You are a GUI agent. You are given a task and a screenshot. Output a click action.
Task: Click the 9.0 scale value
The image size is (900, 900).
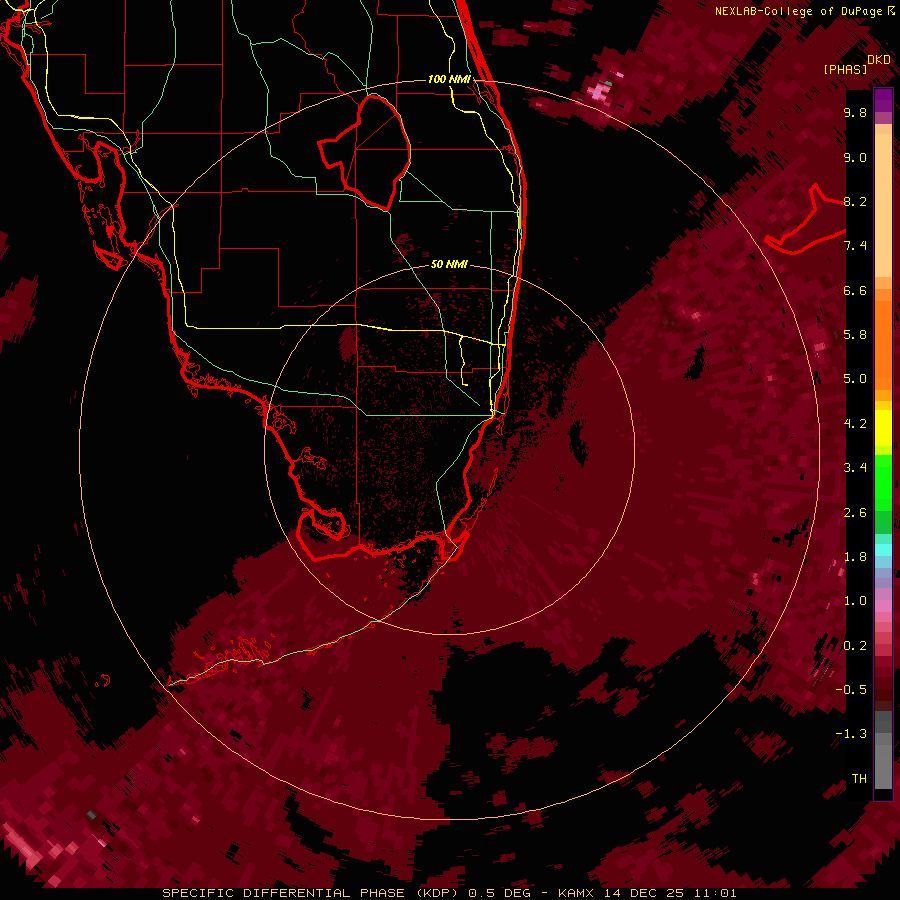point(855,157)
